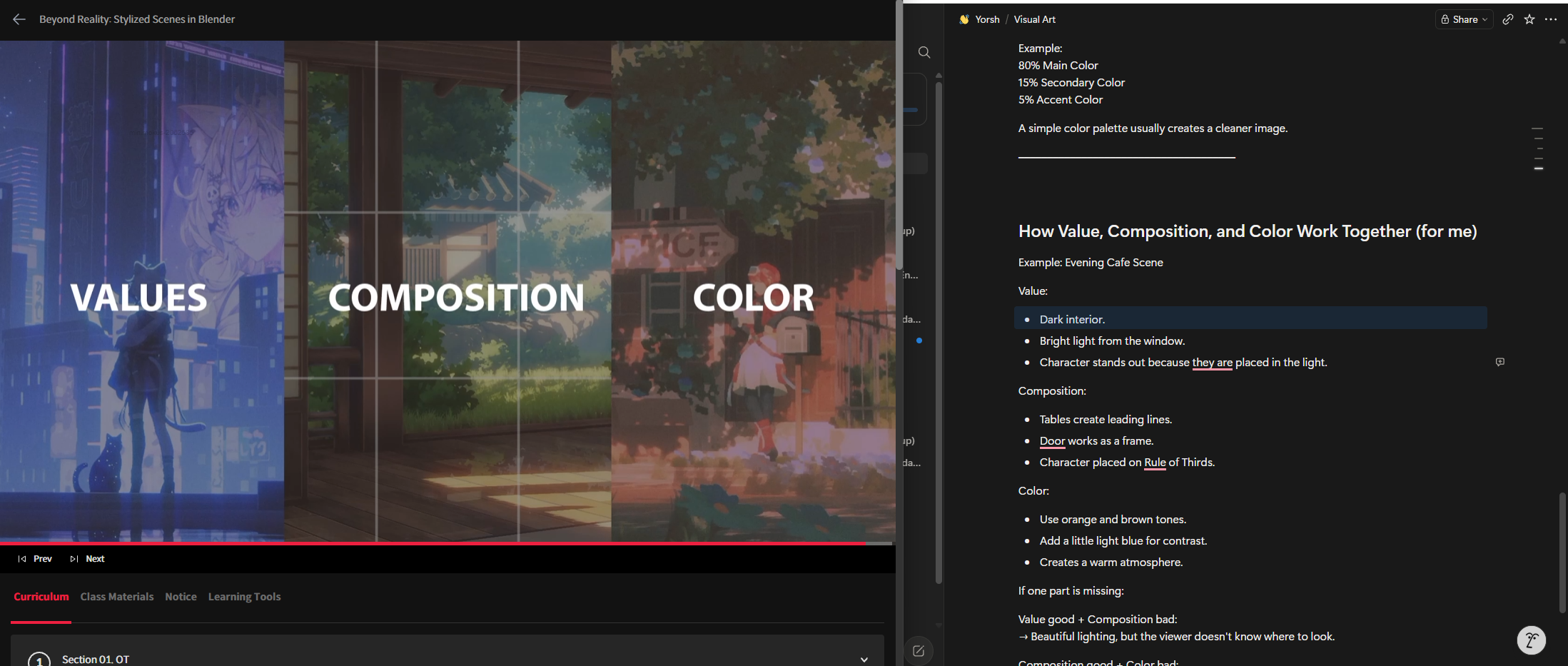
Task: Click the Visual Art breadcrumb
Action: click(1034, 19)
